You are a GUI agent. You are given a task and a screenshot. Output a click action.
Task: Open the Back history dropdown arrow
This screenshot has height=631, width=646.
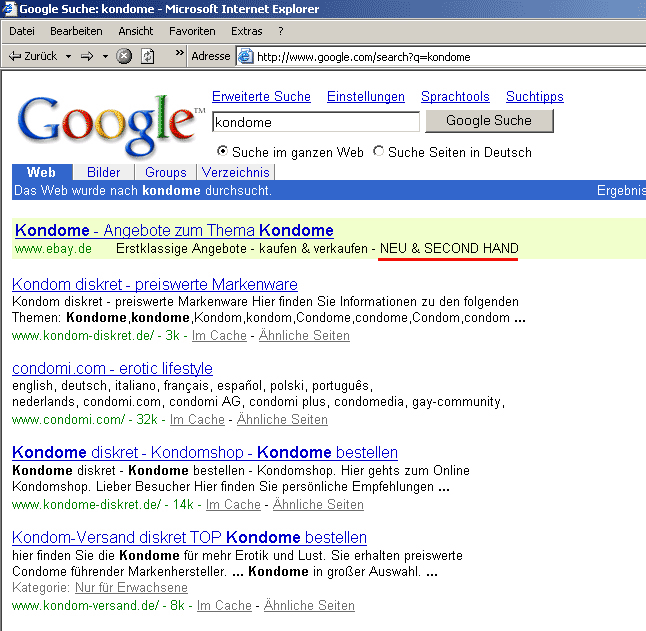[x=68, y=56]
